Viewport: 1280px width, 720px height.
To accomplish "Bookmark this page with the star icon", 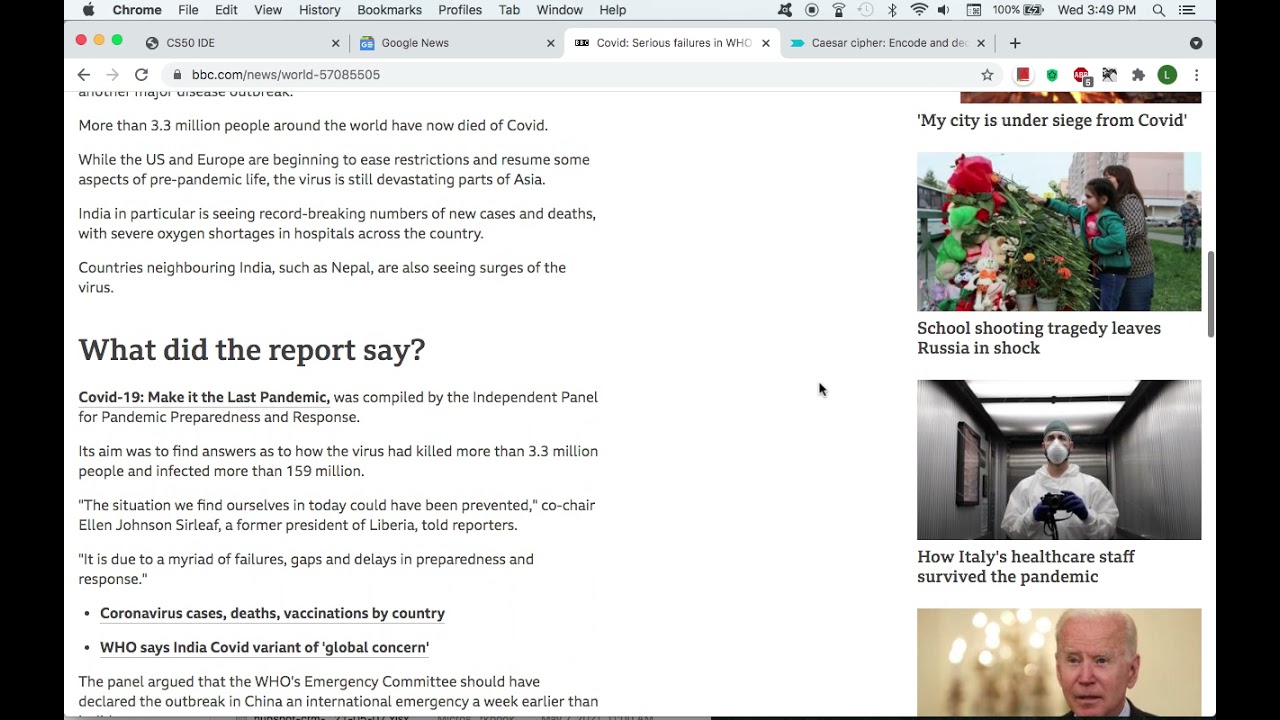I will 987,75.
